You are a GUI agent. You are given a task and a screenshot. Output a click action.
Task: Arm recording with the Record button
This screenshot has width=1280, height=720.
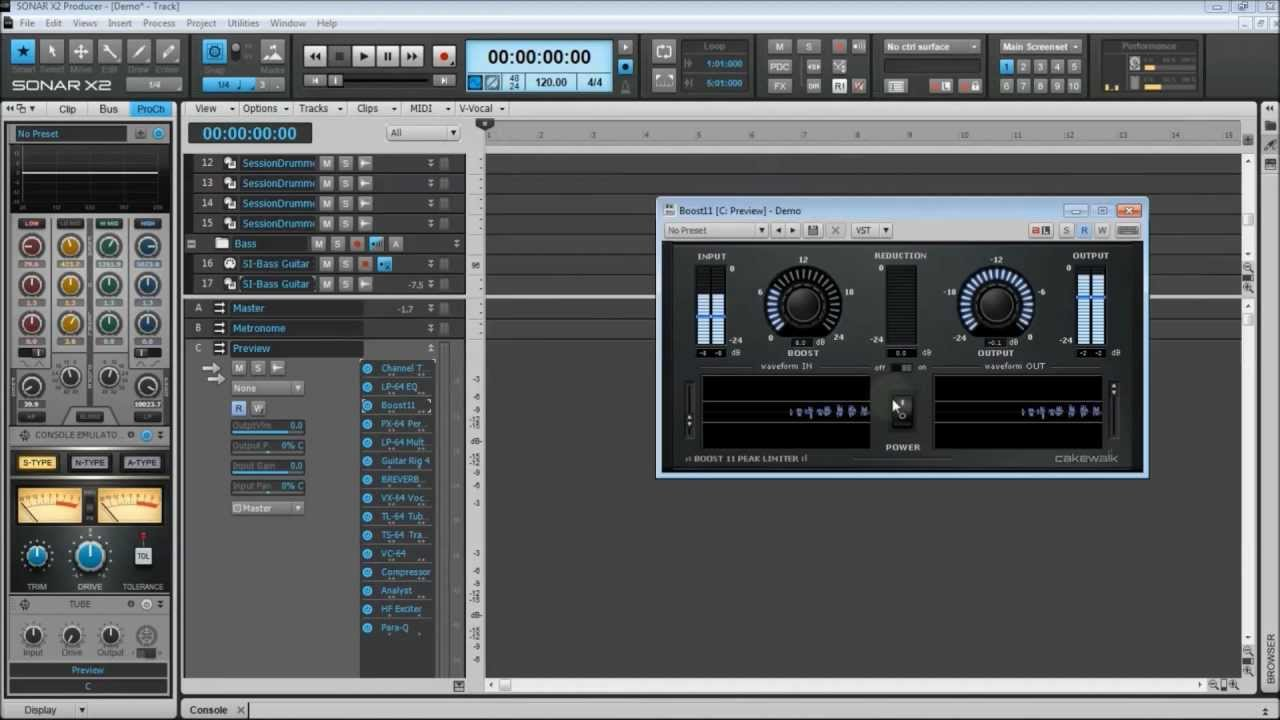coord(444,57)
